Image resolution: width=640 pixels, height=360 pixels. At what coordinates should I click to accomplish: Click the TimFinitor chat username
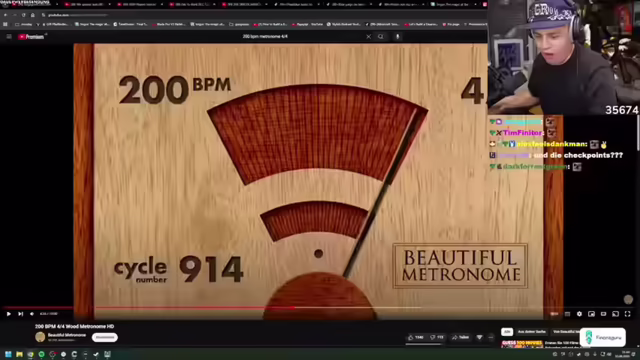pyautogui.click(x=523, y=133)
